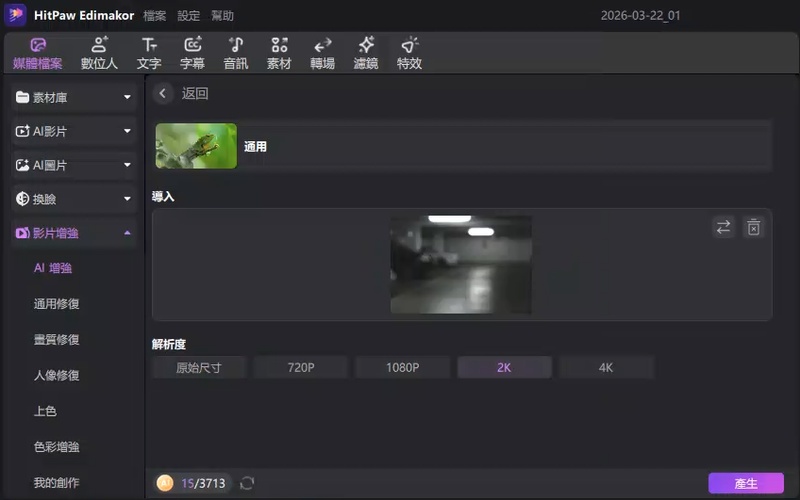Open the 轉場 transitions panel
The height and width of the screenshot is (500, 800).
tap(322, 54)
